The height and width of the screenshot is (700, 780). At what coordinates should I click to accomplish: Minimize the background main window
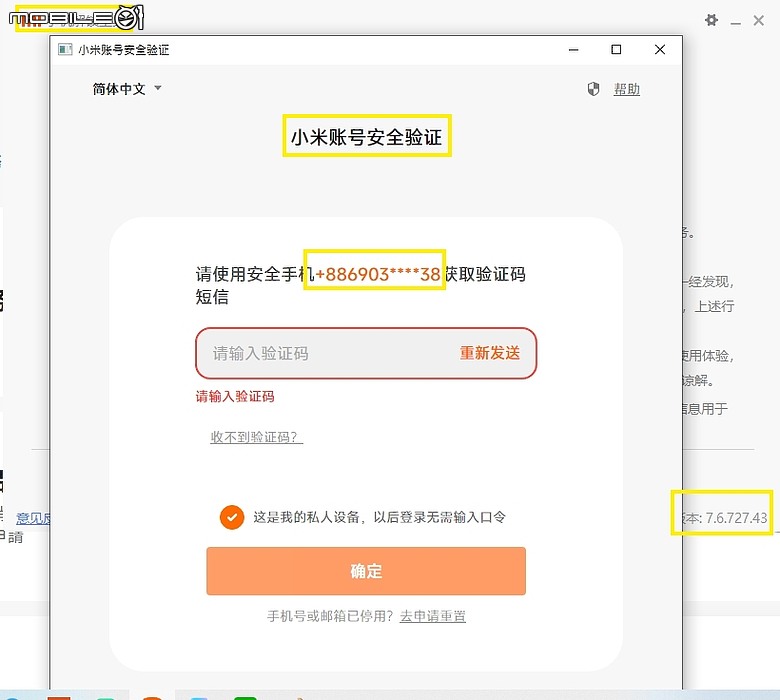coord(735,23)
